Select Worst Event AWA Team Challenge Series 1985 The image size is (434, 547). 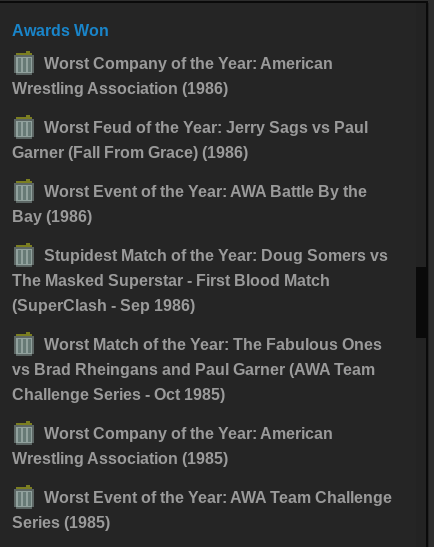tap(202, 510)
